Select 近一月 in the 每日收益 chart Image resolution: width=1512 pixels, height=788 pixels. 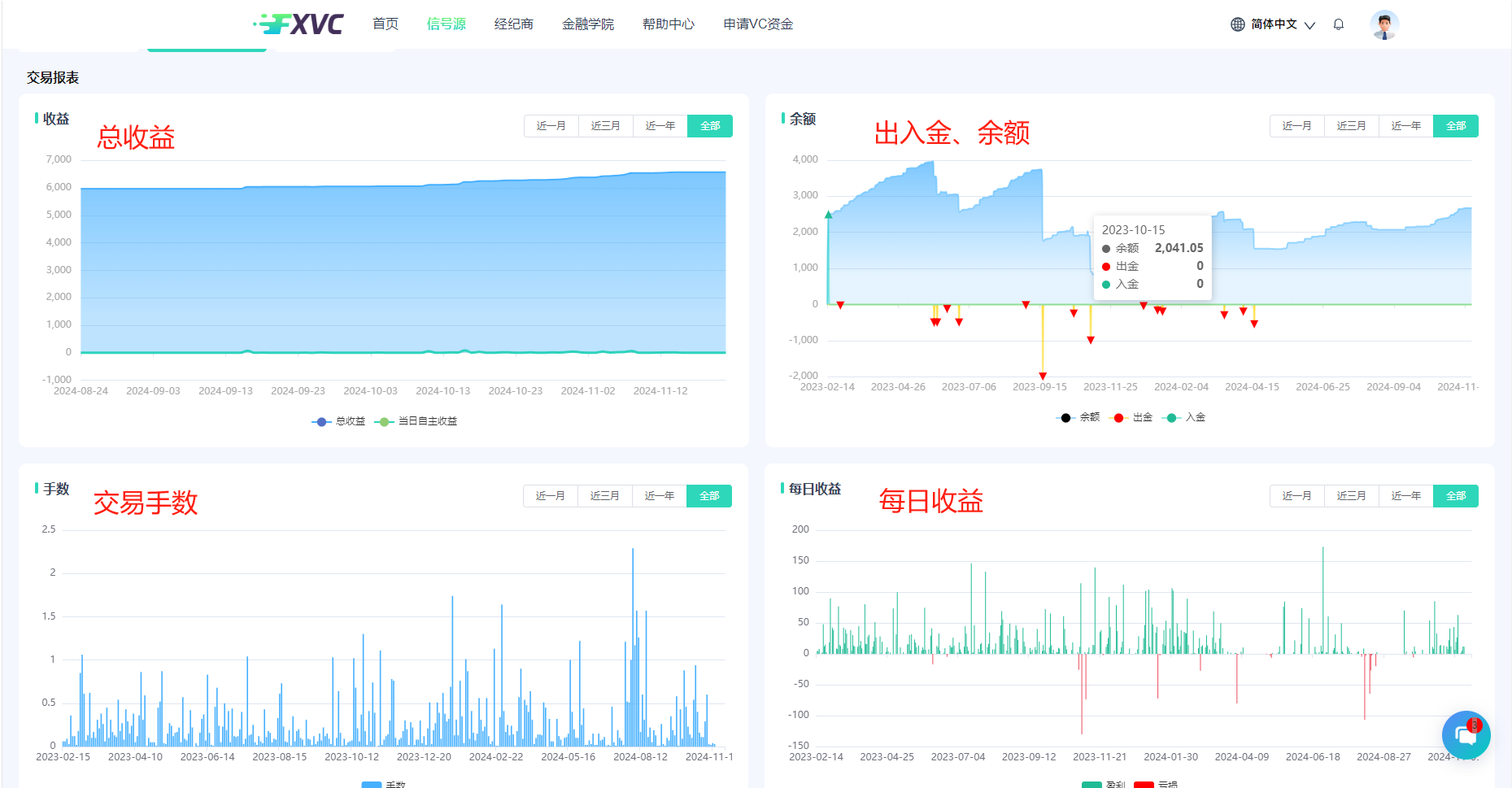(x=1297, y=496)
